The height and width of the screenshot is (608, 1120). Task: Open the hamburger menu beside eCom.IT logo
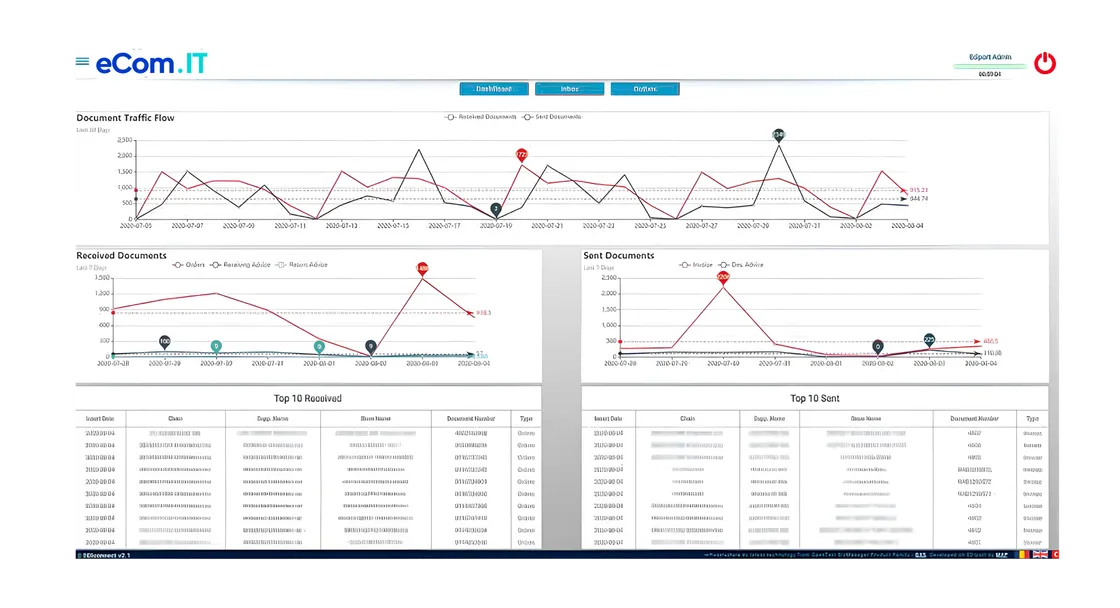click(x=81, y=62)
